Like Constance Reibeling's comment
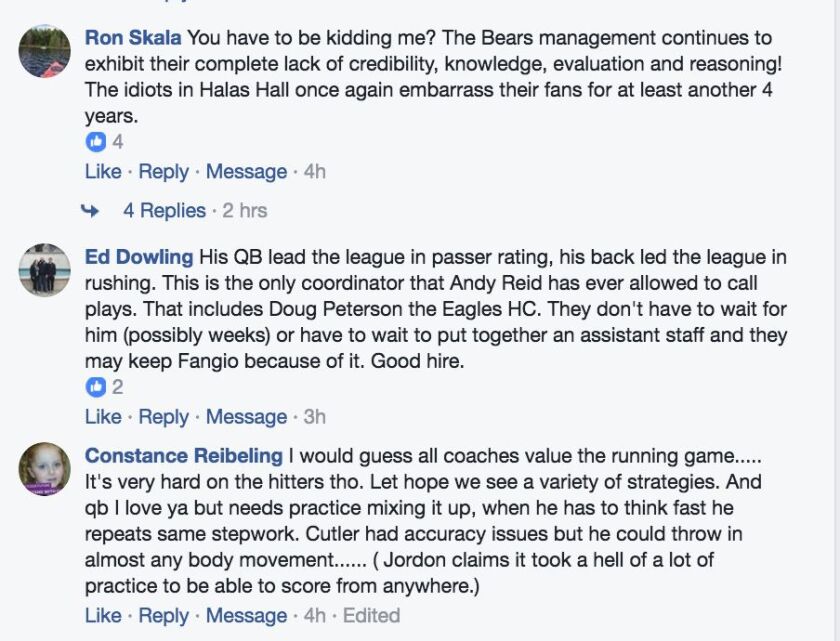 [x=103, y=615]
